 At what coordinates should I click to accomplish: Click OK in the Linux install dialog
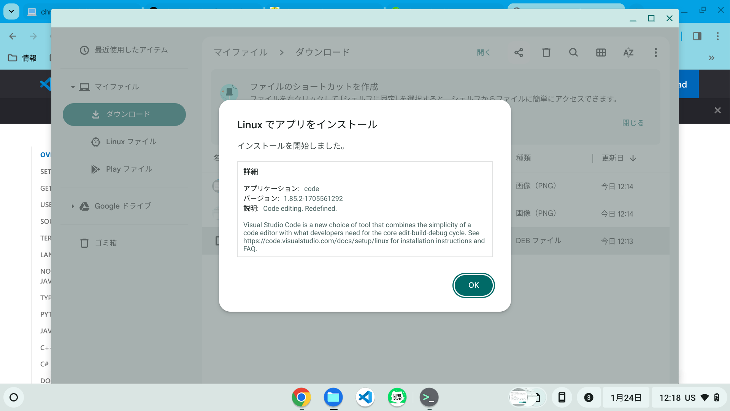(473, 285)
